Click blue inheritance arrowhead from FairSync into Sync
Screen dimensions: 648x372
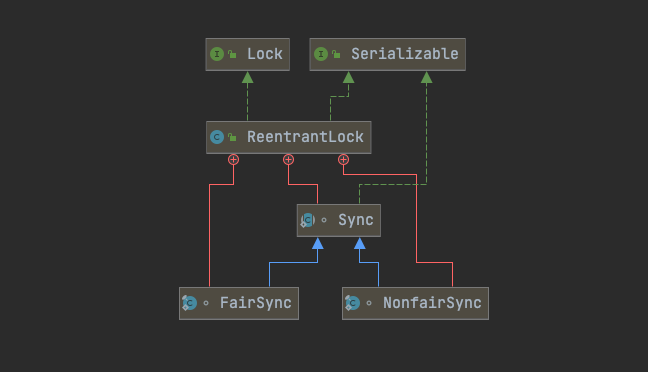tap(317, 243)
